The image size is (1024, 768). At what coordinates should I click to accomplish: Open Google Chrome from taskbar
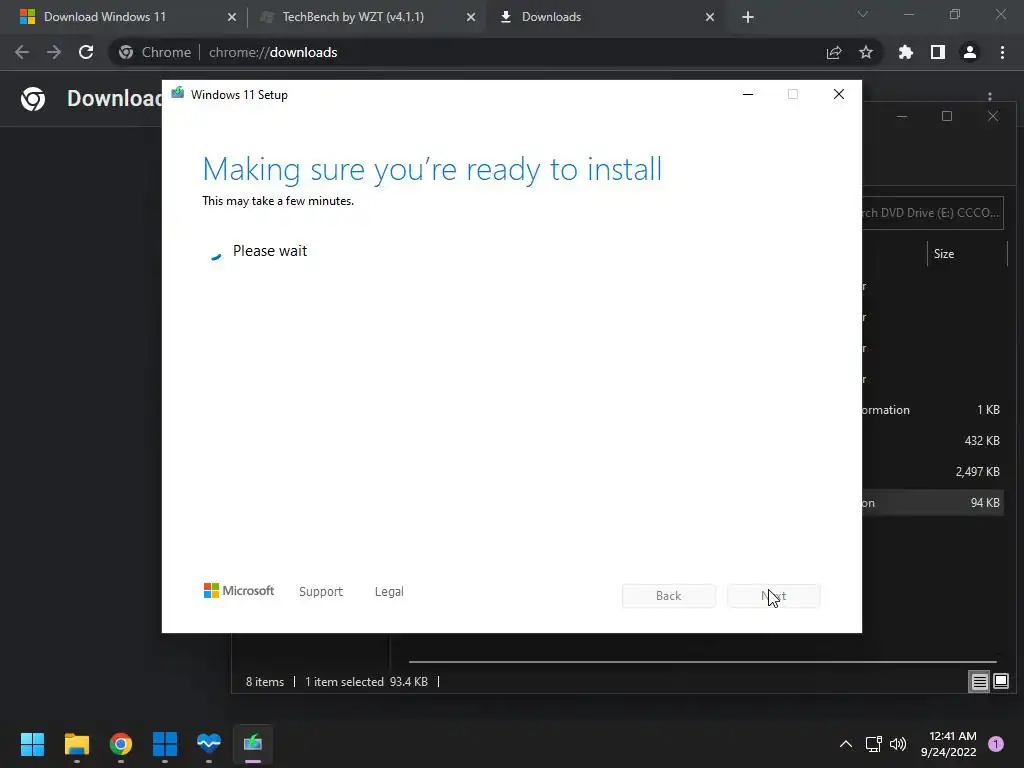[121, 744]
